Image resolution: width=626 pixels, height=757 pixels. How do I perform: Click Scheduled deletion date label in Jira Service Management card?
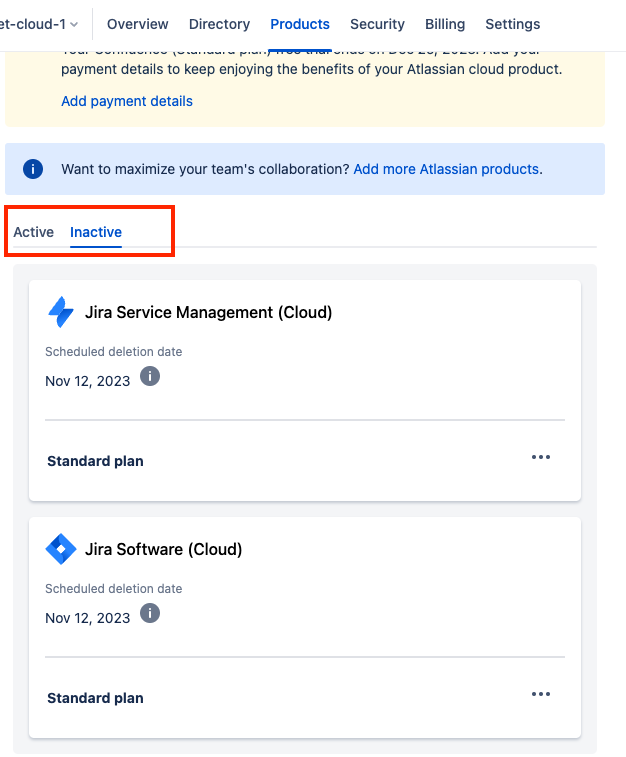click(x=113, y=351)
